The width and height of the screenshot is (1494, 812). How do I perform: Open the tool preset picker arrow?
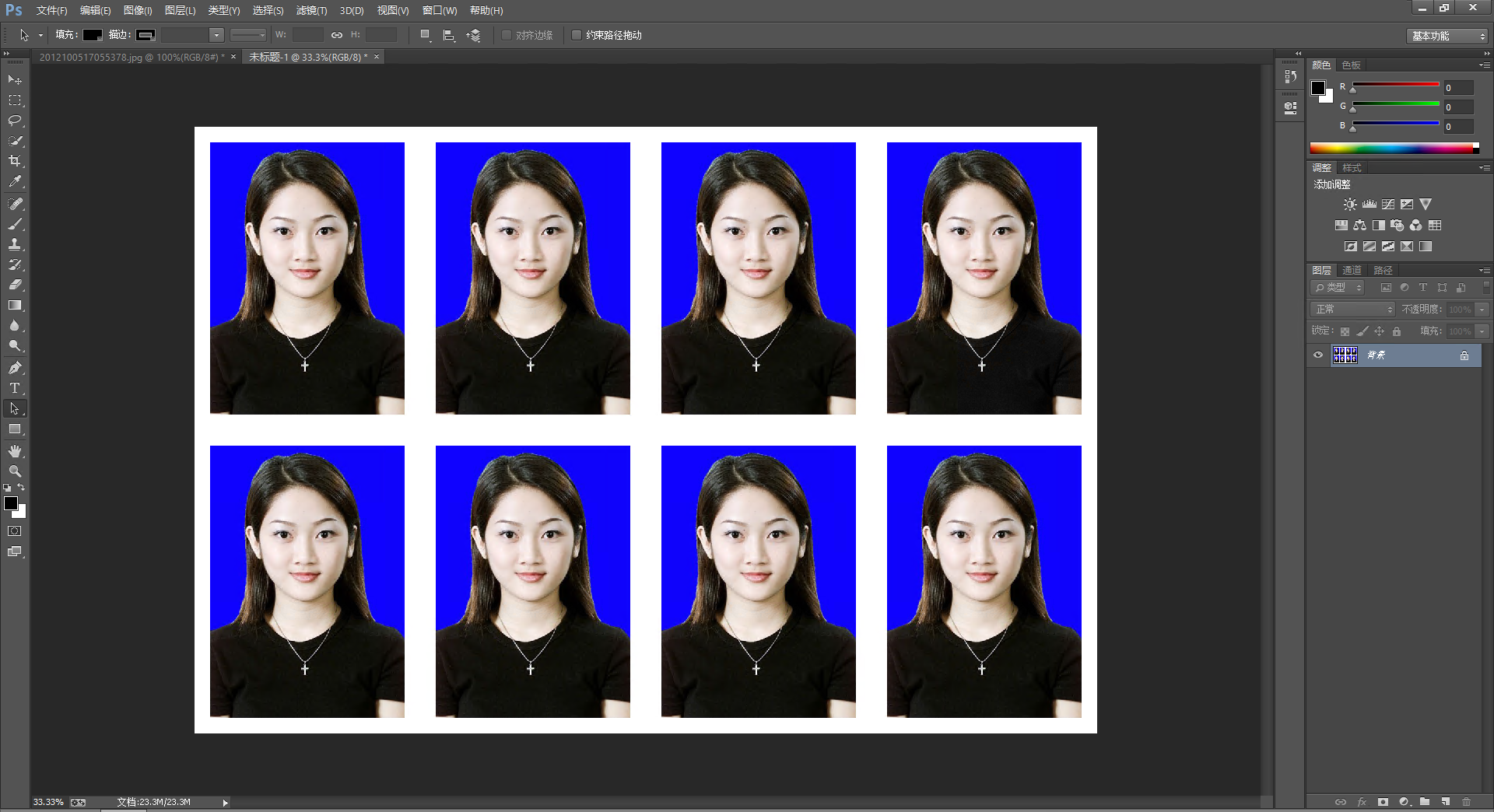coord(40,35)
